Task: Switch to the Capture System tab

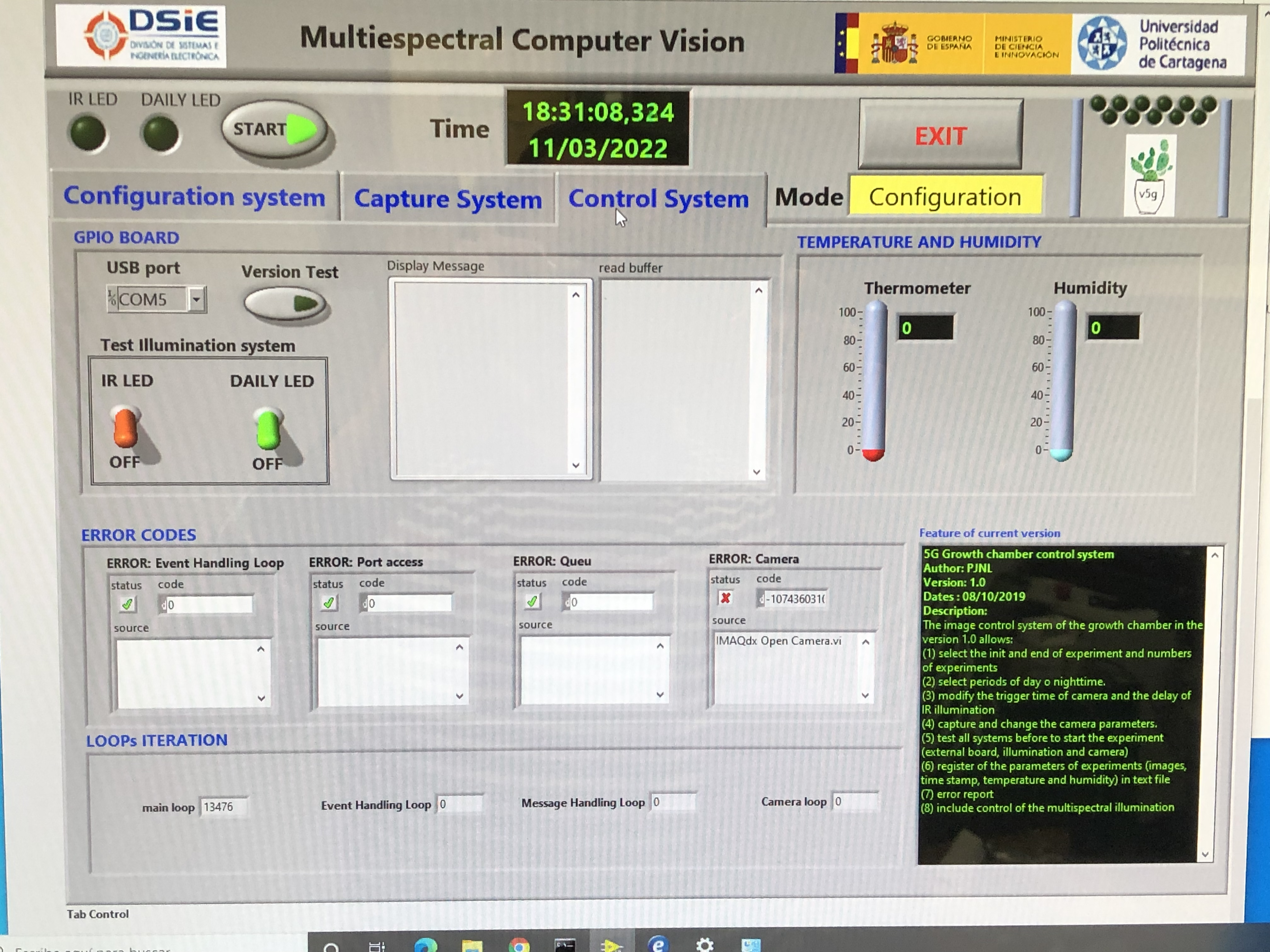Action: 447,199
